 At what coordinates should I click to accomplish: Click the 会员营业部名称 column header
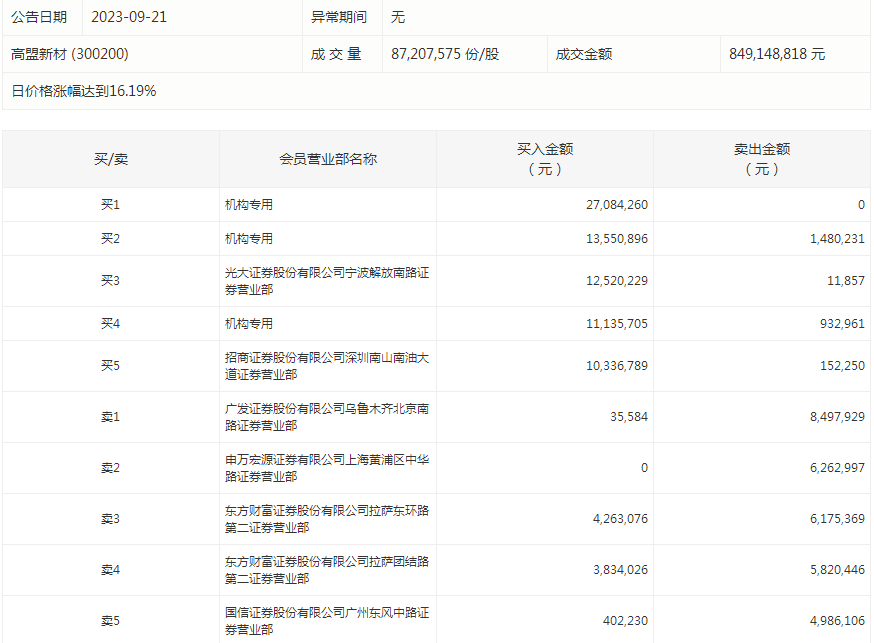328,159
